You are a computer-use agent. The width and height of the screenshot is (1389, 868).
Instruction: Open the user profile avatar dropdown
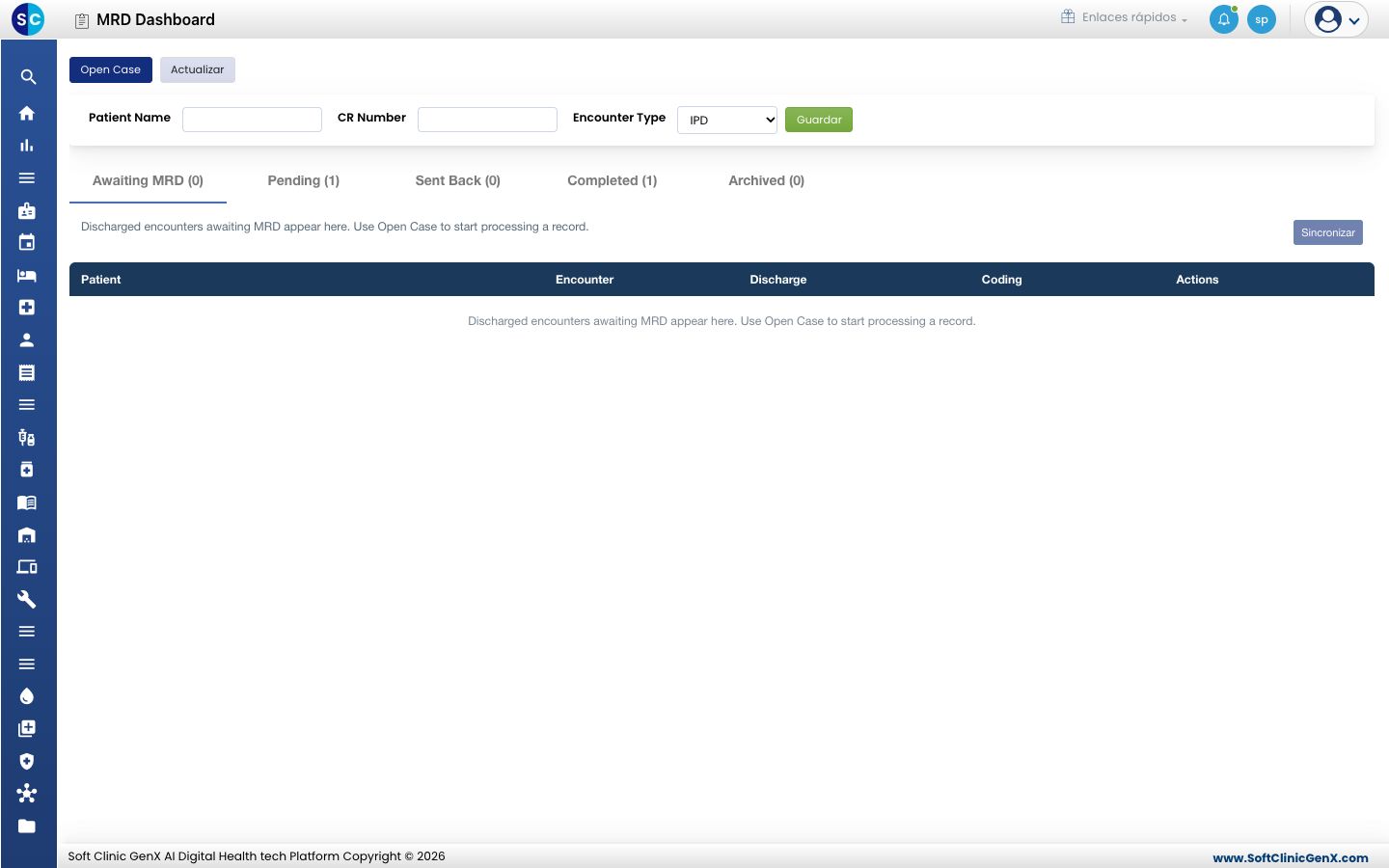[1336, 19]
